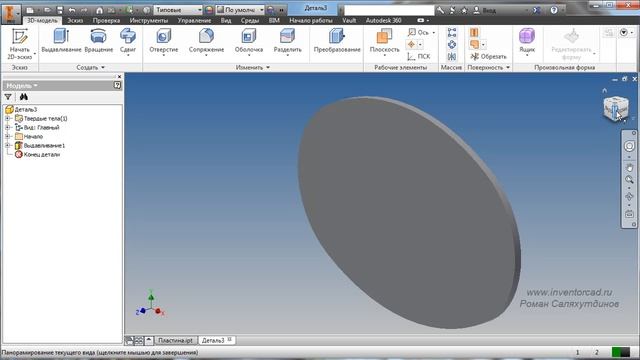This screenshot has width=640, height=360.
Task: Click the ViewCube in the viewport
Action: pyautogui.click(x=616, y=109)
